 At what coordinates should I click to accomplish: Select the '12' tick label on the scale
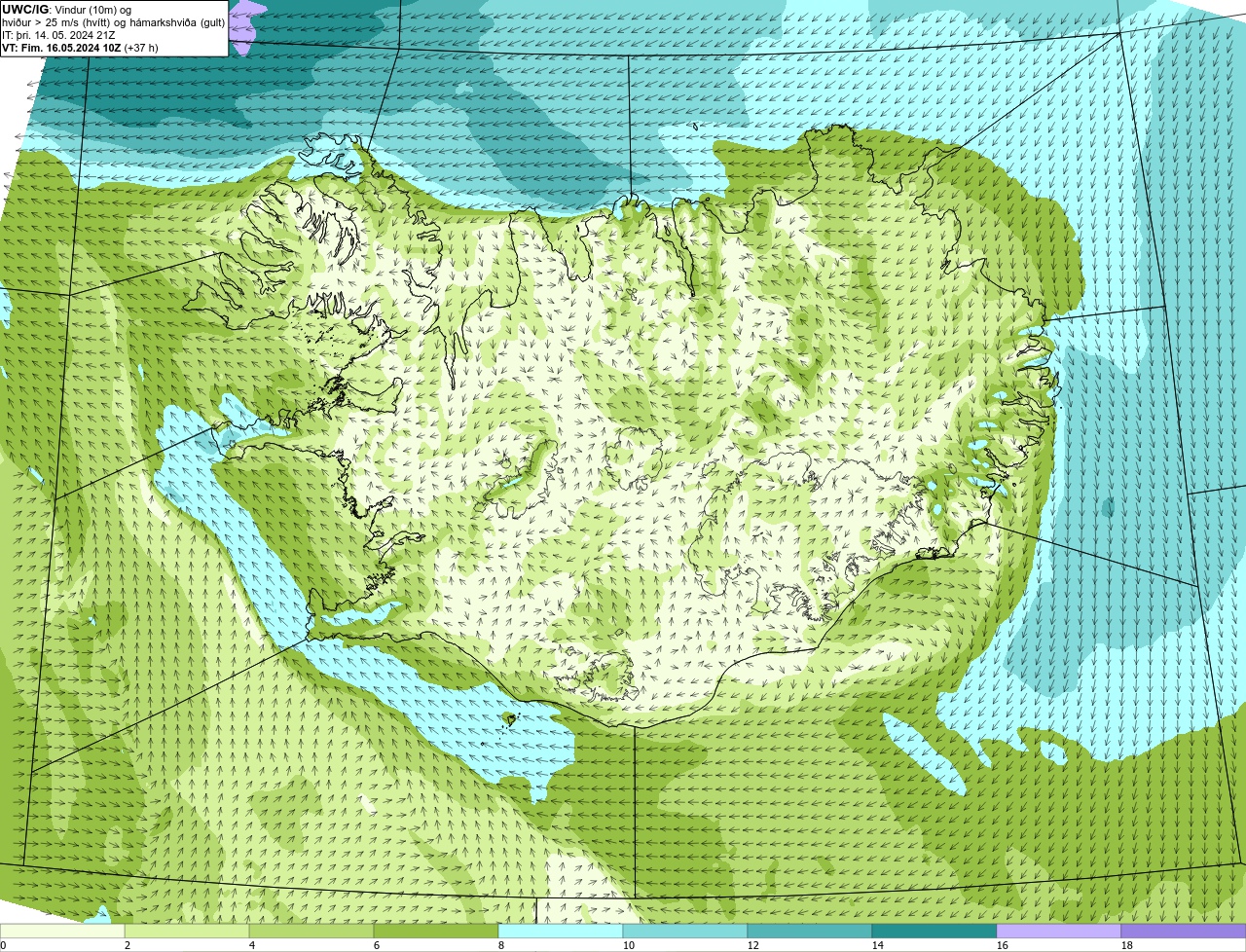click(753, 945)
